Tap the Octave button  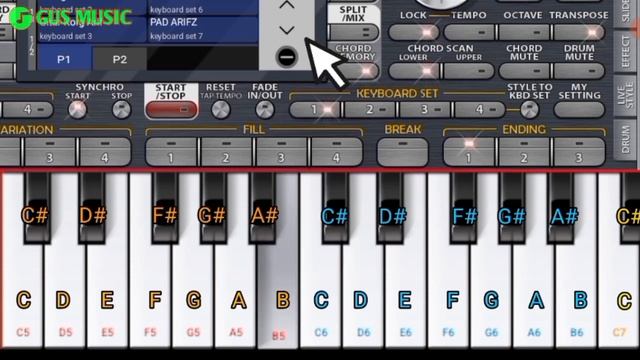[x=524, y=32]
